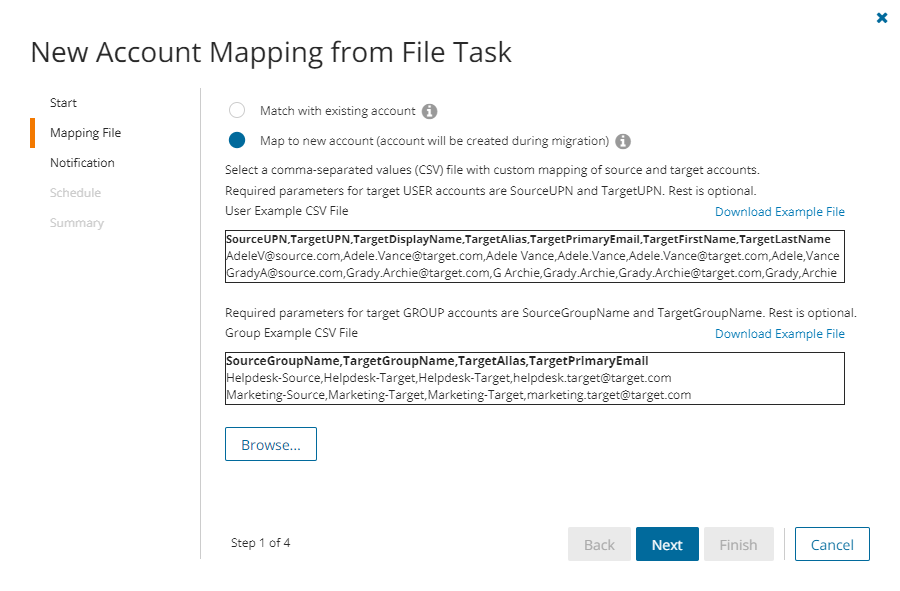Download the Group example CSV file
Viewport: 900px width, 591px height.
(779, 334)
